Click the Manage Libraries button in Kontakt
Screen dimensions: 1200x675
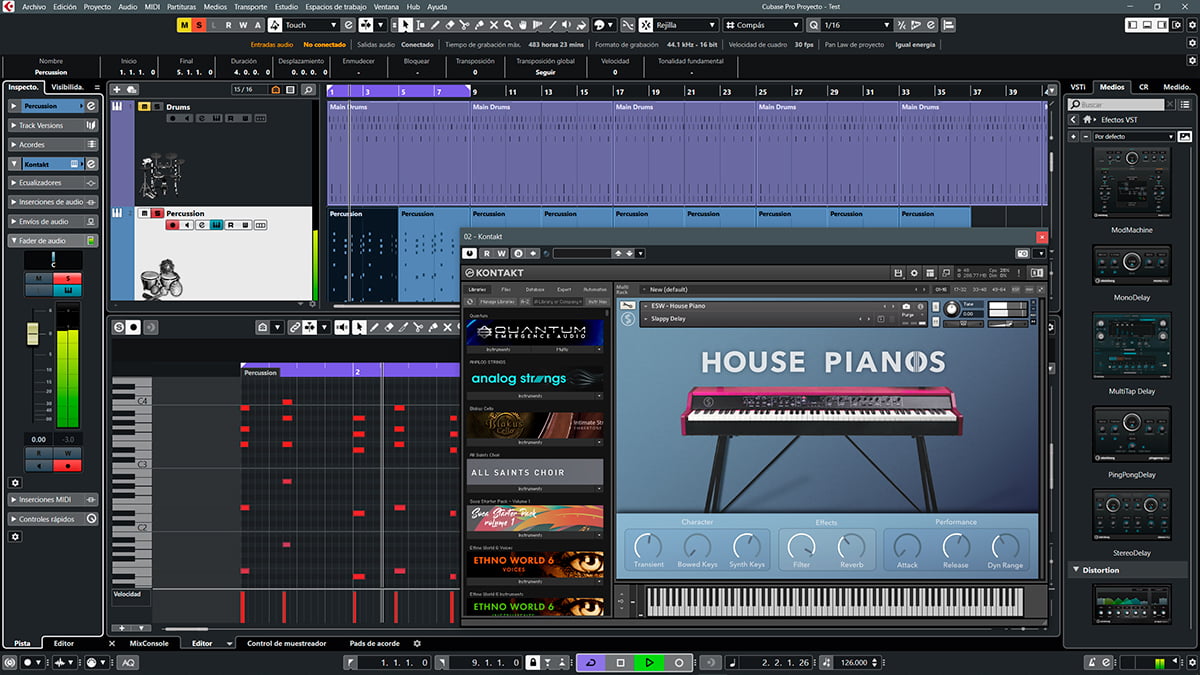(498, 300)
